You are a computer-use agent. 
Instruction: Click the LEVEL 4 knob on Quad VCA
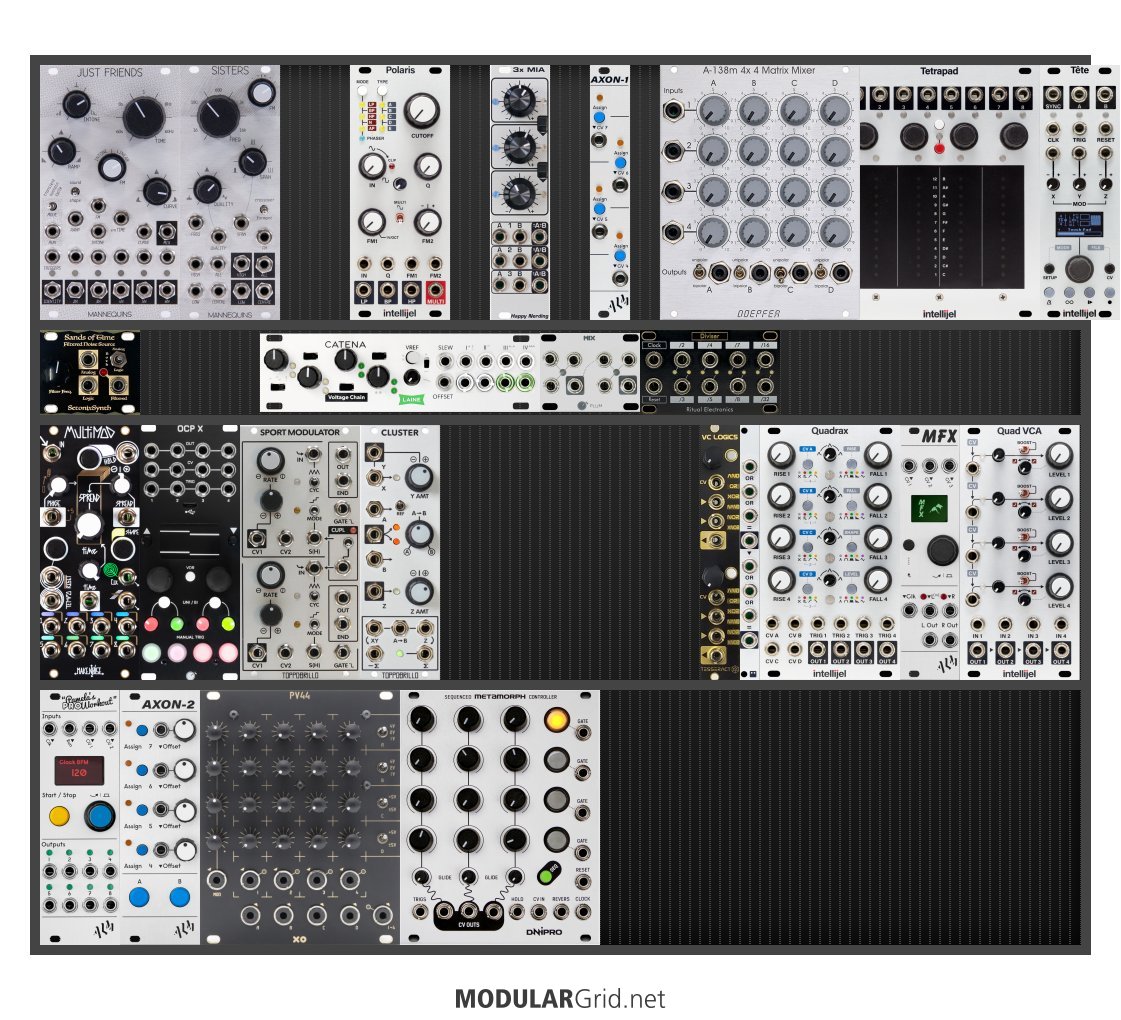[1059, 587]
